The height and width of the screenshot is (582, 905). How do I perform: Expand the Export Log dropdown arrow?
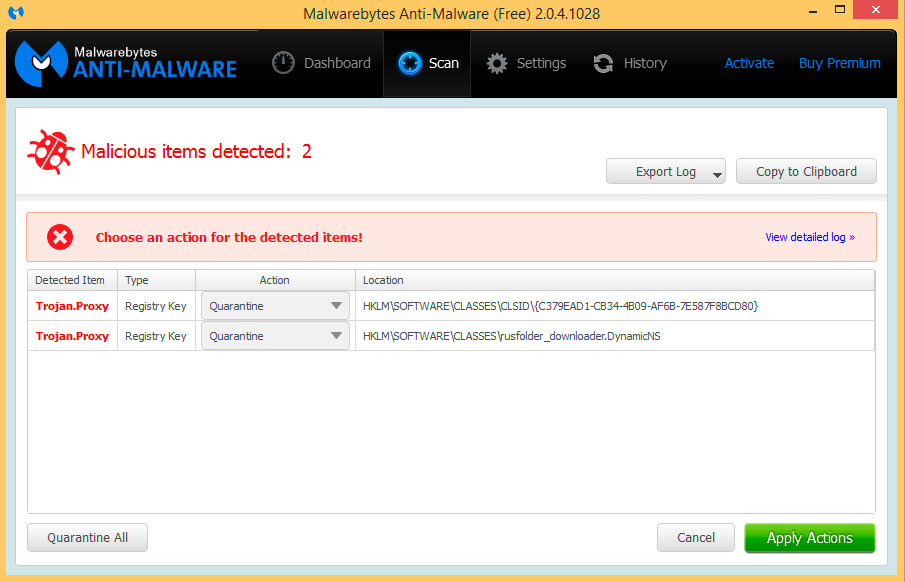(x=717, y=174)
